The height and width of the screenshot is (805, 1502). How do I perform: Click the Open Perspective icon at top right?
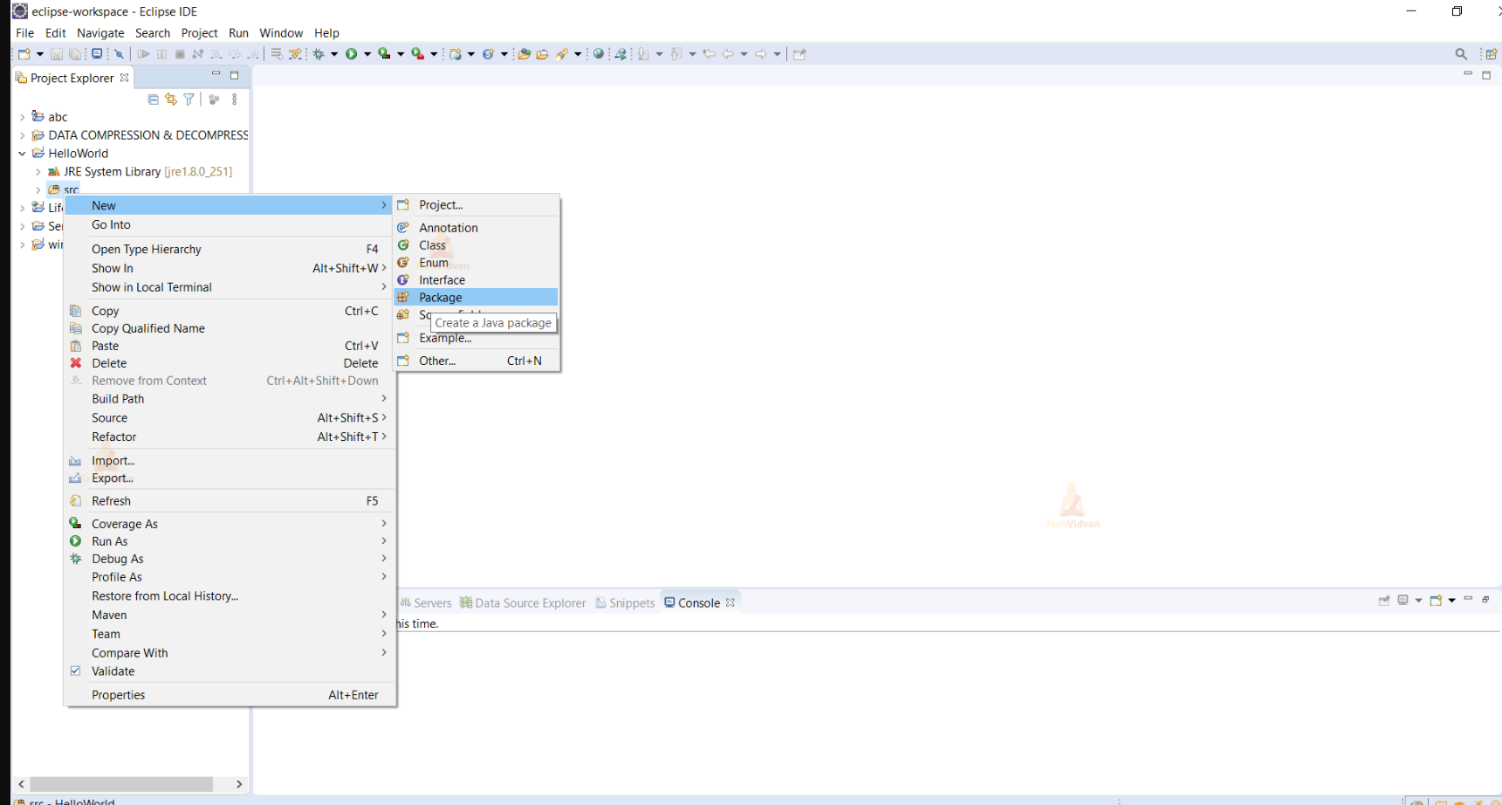1490,54
